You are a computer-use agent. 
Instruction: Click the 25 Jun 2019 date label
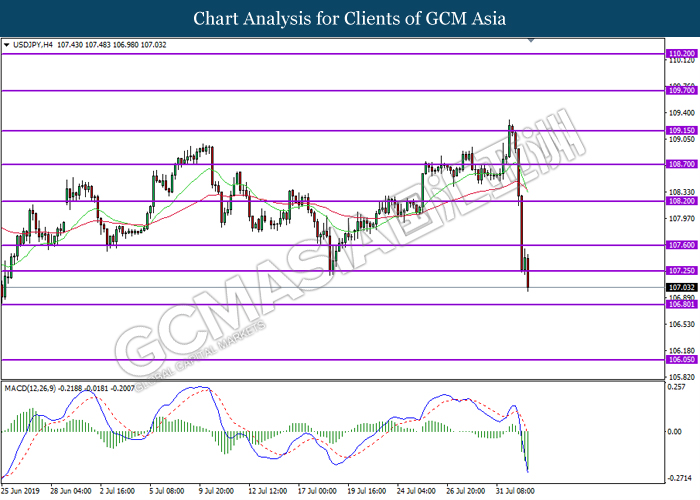point(21,491)
